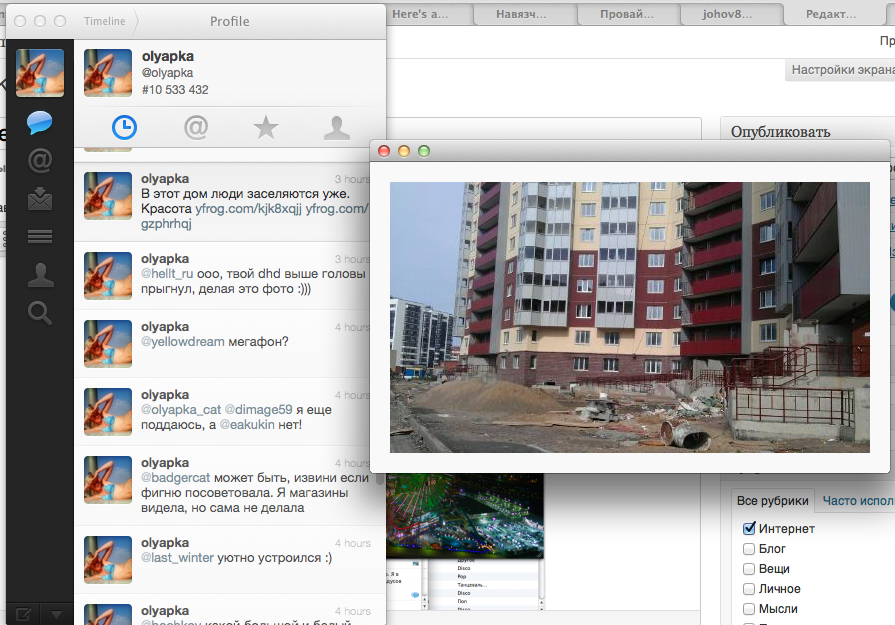
Task: Open the Timeline sidebar icon (speech bubble)
Action: (x=39, y=122)
